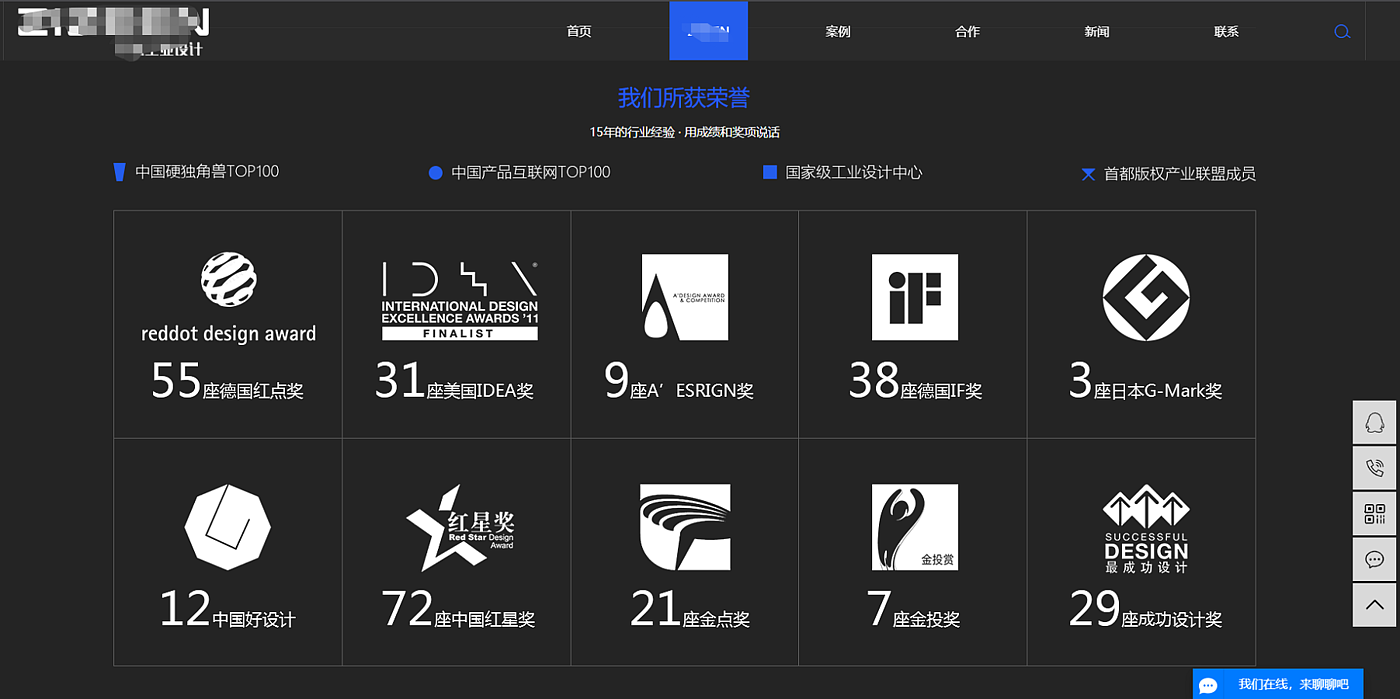Select the Successful Design award logo
The image size is (1400, 699).
point(1146,529)
